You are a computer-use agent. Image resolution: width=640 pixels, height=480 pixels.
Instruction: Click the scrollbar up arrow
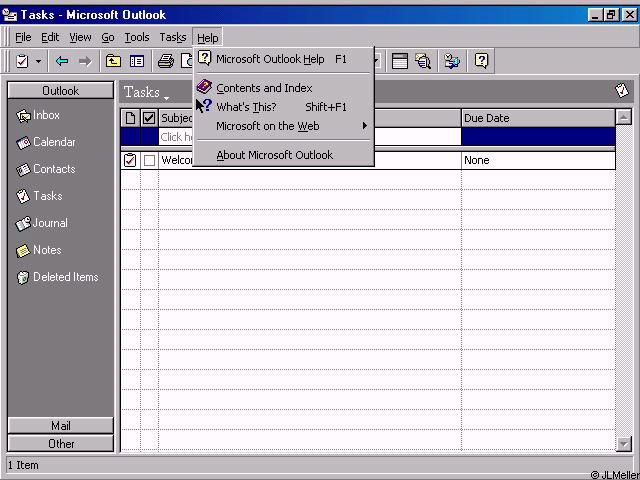point(624,118)
